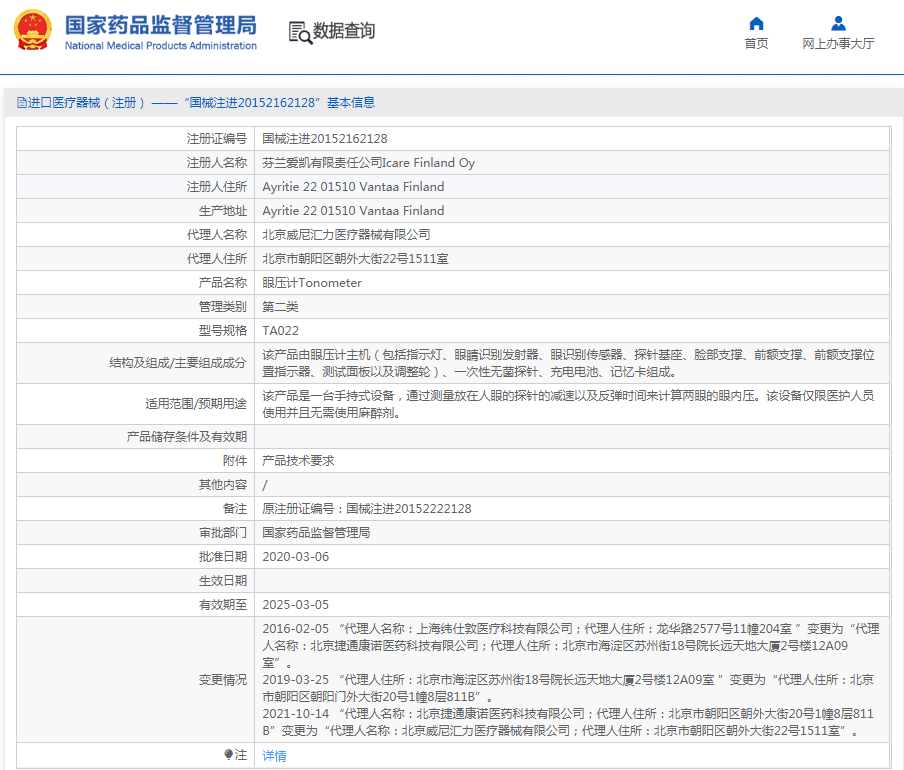Image resolution: width=904 pixels, height=770 pixels.
Task: Click registrant name 芬兰爱凯有限责任公司Icare Finland Oy
Action: point(368,163)
